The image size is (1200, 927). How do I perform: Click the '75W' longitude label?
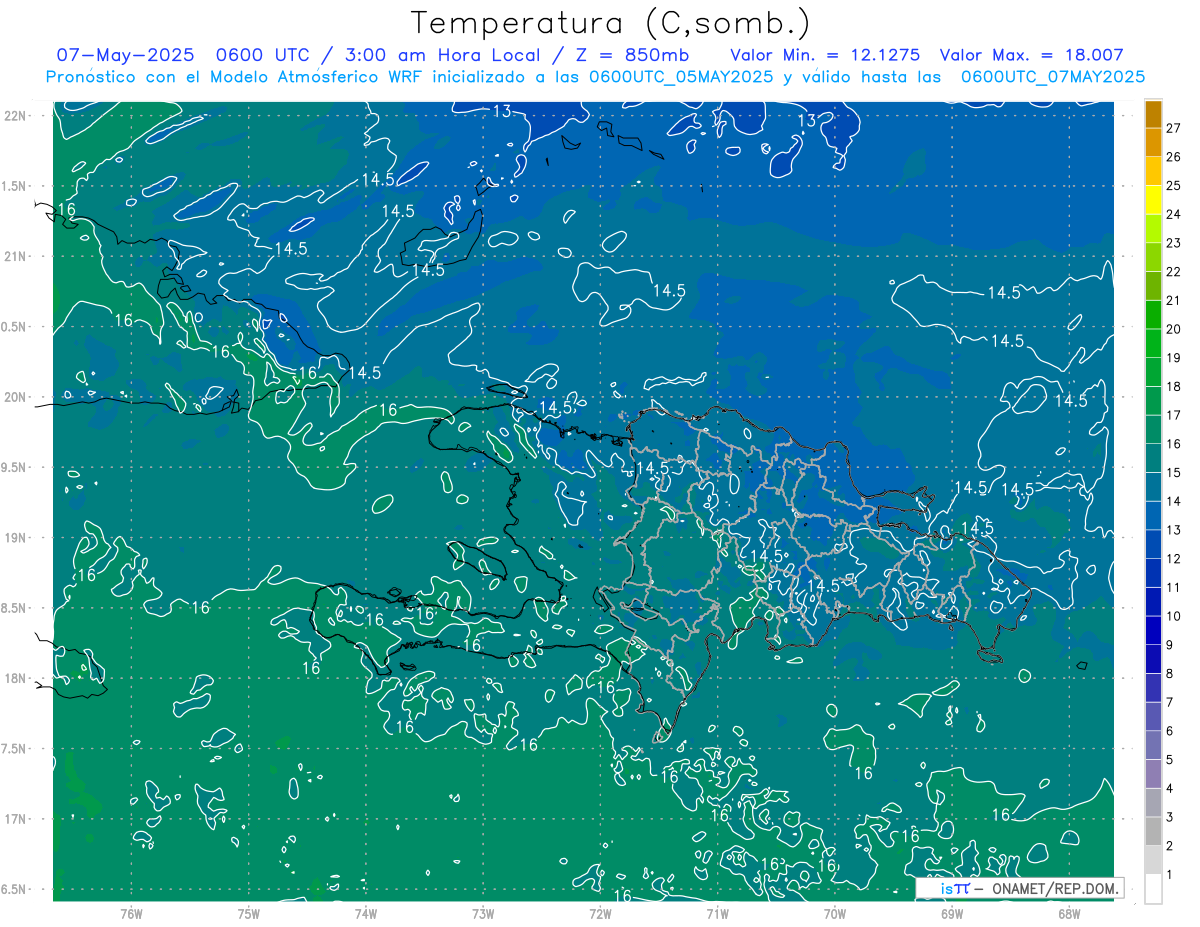click(x=249, y=913)
